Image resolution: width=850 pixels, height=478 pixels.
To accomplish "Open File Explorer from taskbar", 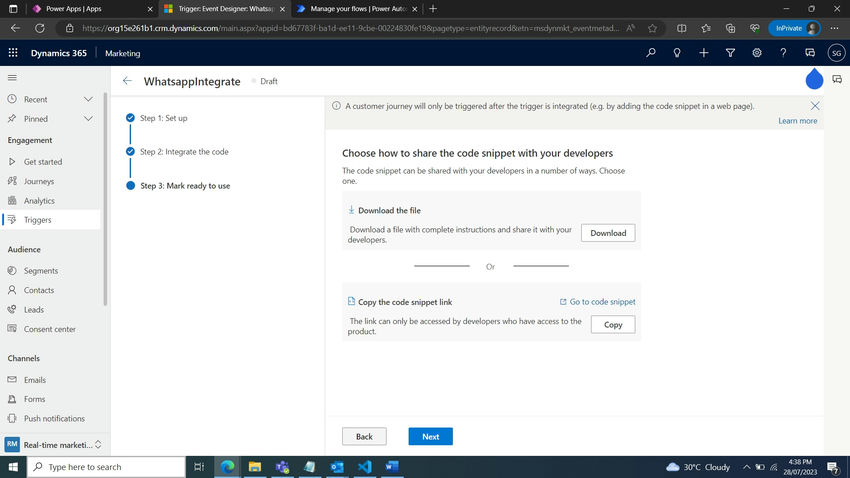I will pyautogui.click(x=255, y=467).
